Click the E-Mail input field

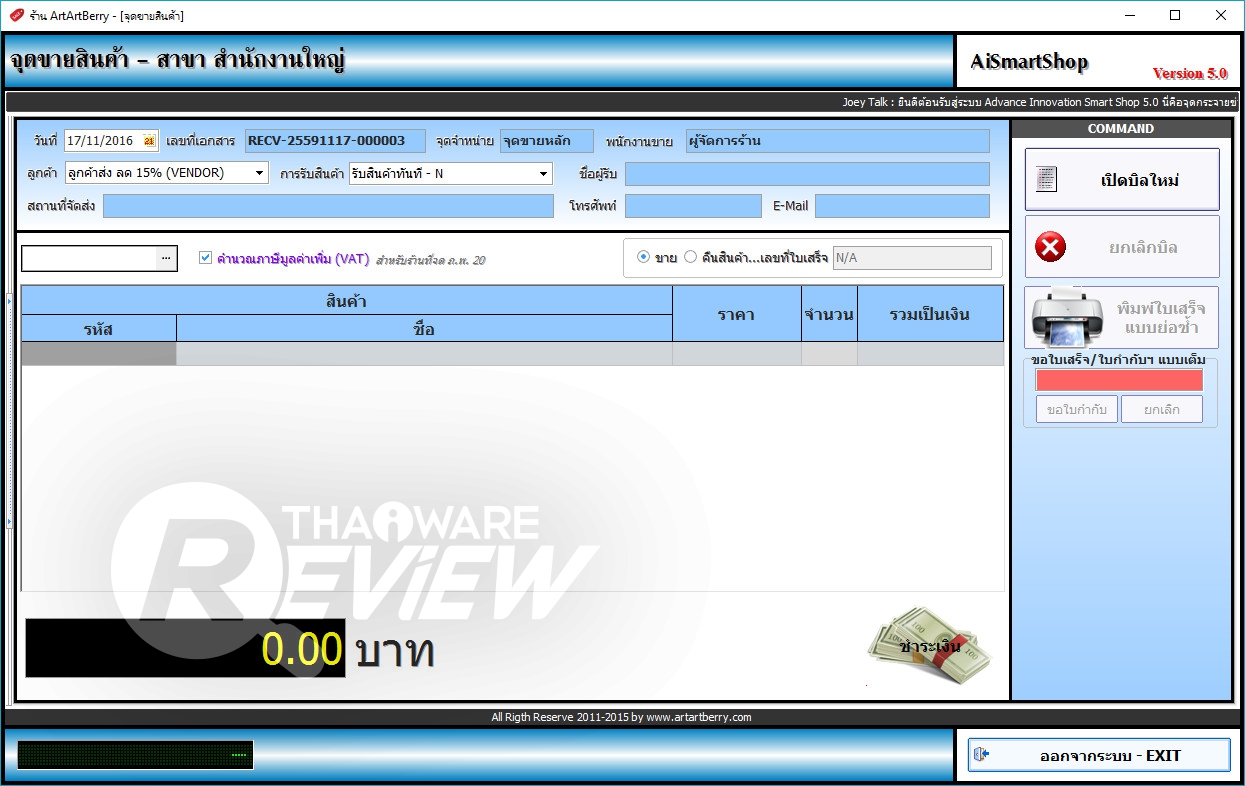click(x=902, y=206)
